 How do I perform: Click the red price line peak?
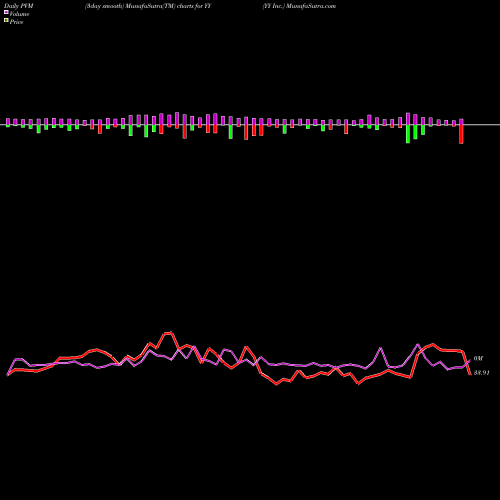[168, 333]
